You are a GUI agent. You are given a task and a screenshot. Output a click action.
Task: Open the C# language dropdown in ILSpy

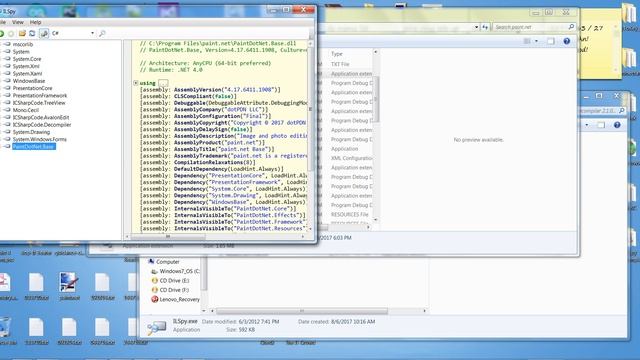73,33
